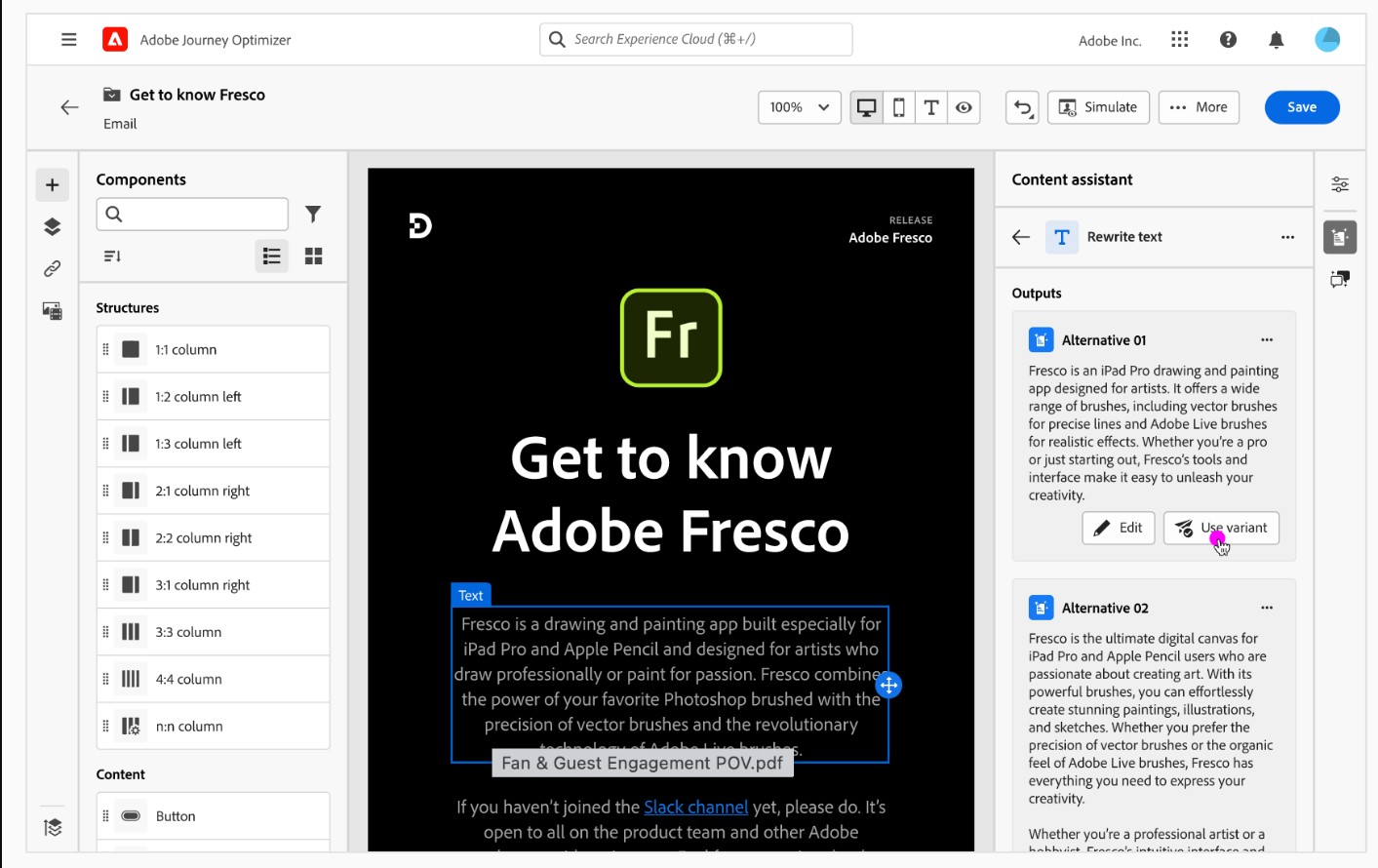This screenshot has height=868, width=1378.
Task: Click the help question mark icon
Action: [x=1228, y=40]
